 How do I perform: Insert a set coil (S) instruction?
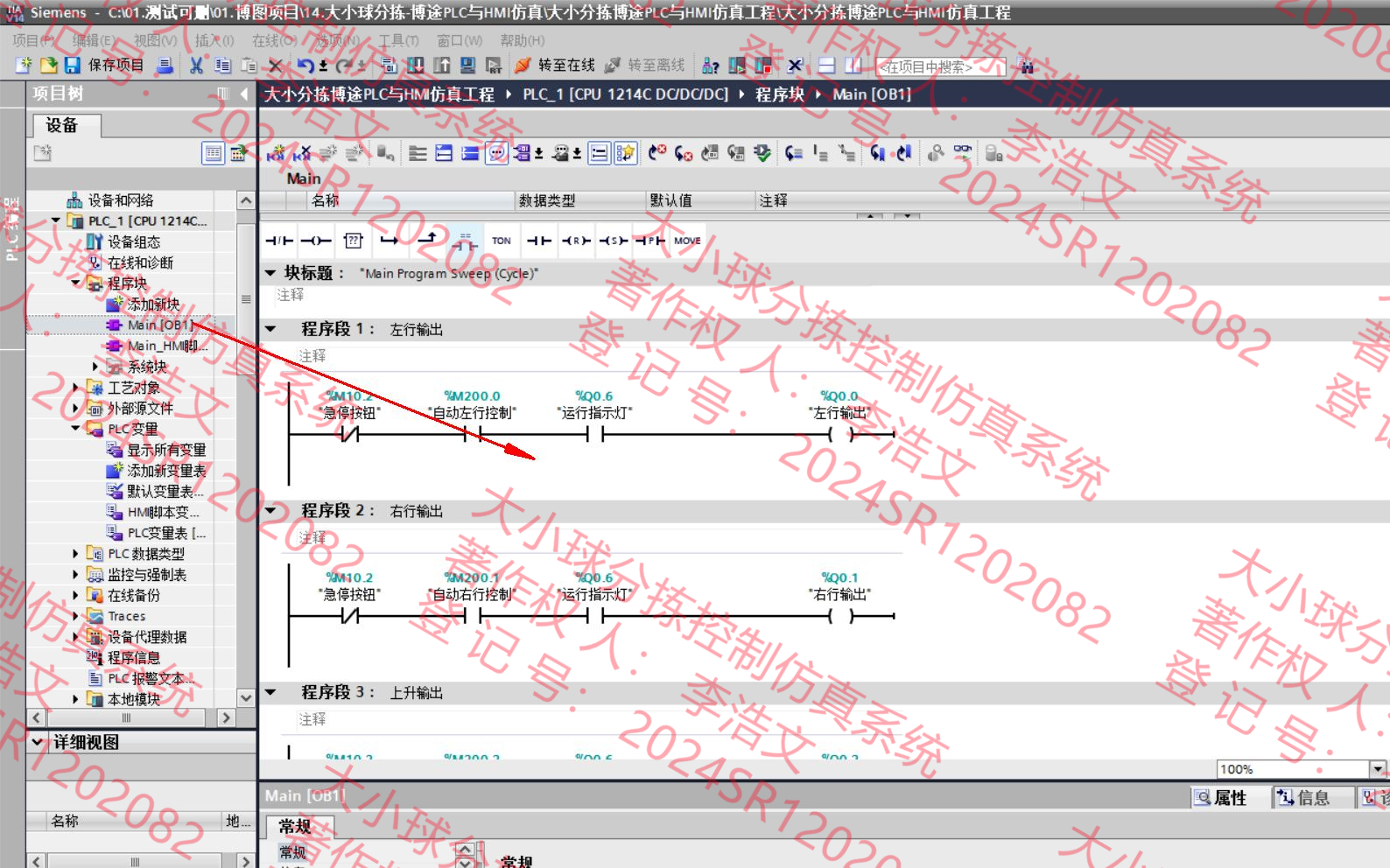click(x=613, y=241)
